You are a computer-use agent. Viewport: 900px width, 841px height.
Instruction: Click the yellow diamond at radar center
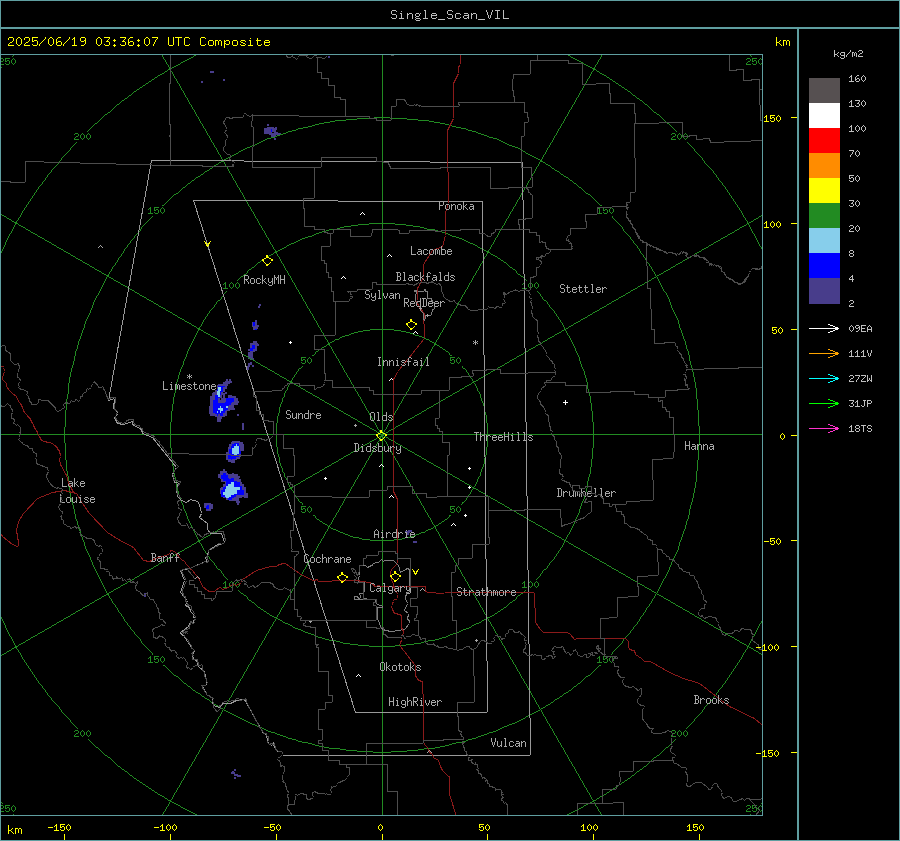(382, 435)
